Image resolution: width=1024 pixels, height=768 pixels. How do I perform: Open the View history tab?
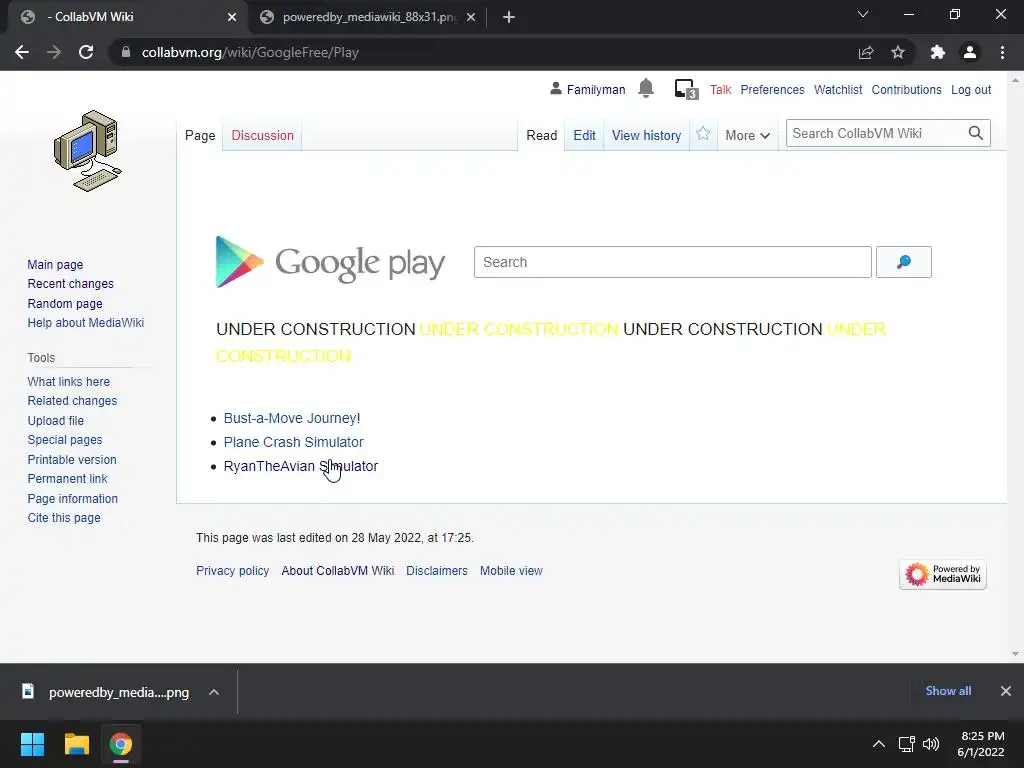coord(647,135)
